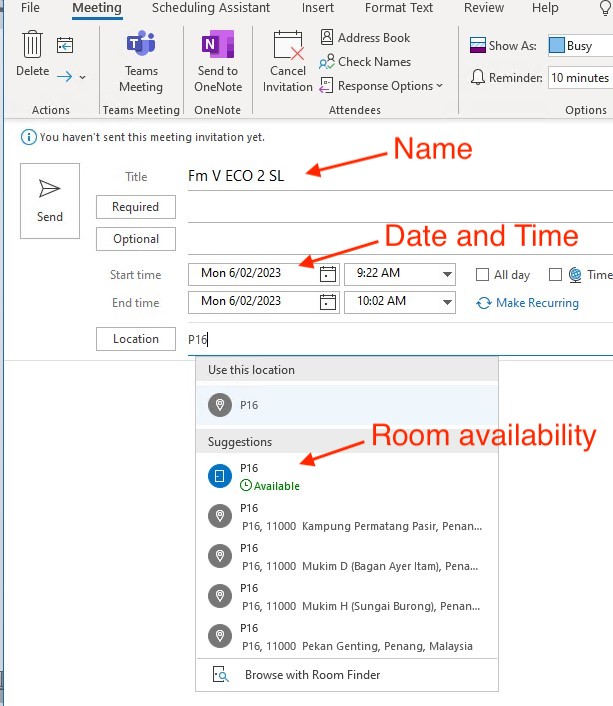Select P16 Mukim H Sungai Burong suggestion

click(x=347, y=597)
